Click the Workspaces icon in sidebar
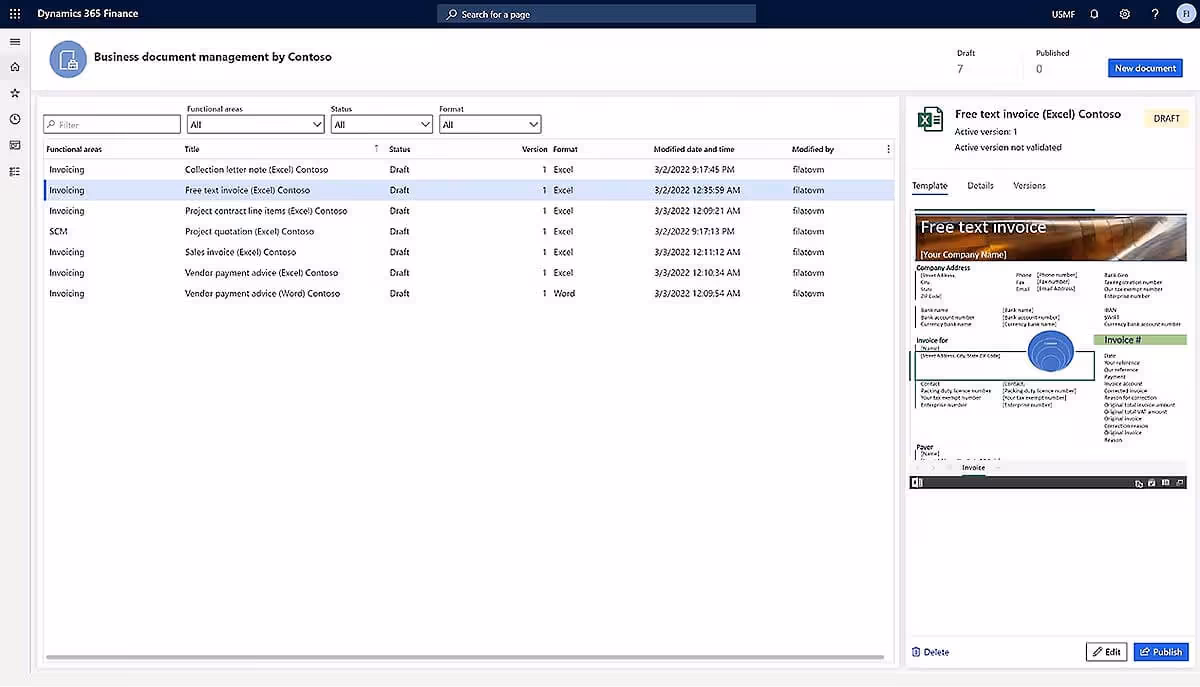Image resolution: width=1200 pixels, height=687 pixels. coord(14,143)
